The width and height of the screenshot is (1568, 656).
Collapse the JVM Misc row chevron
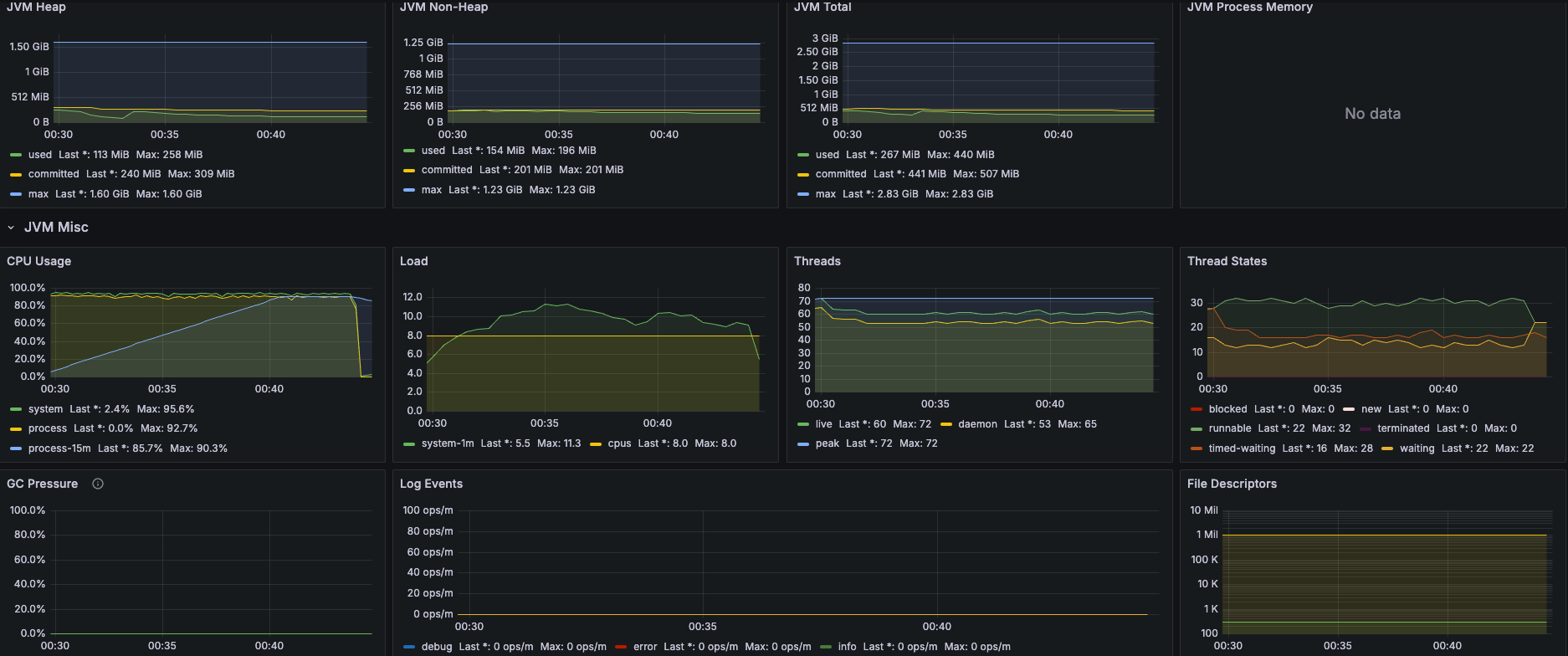(x=11, y=228)
